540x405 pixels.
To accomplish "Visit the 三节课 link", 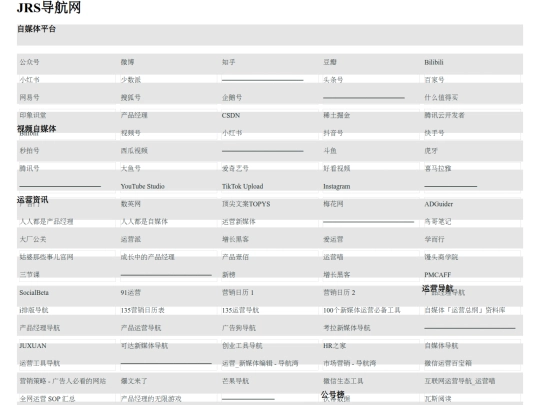I will pos(29,275).
